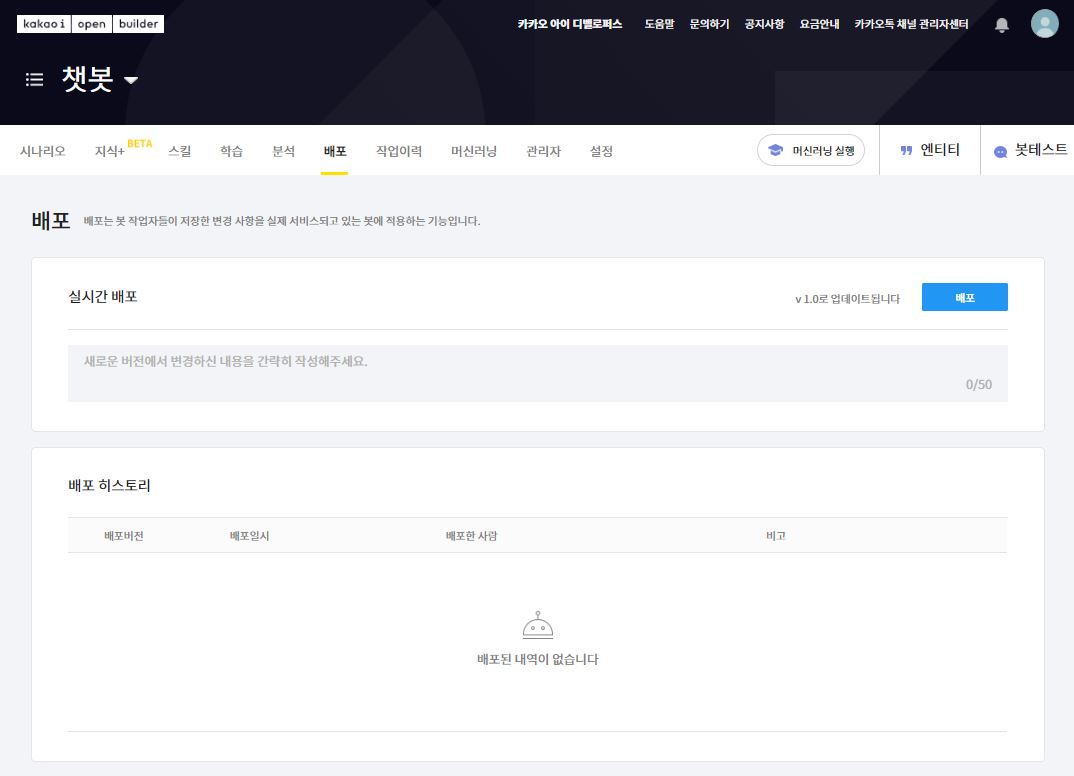This screenshot has height=776, width=1074.
Task: Click the quote icon beside 엔티티
Action: point(907,151)
